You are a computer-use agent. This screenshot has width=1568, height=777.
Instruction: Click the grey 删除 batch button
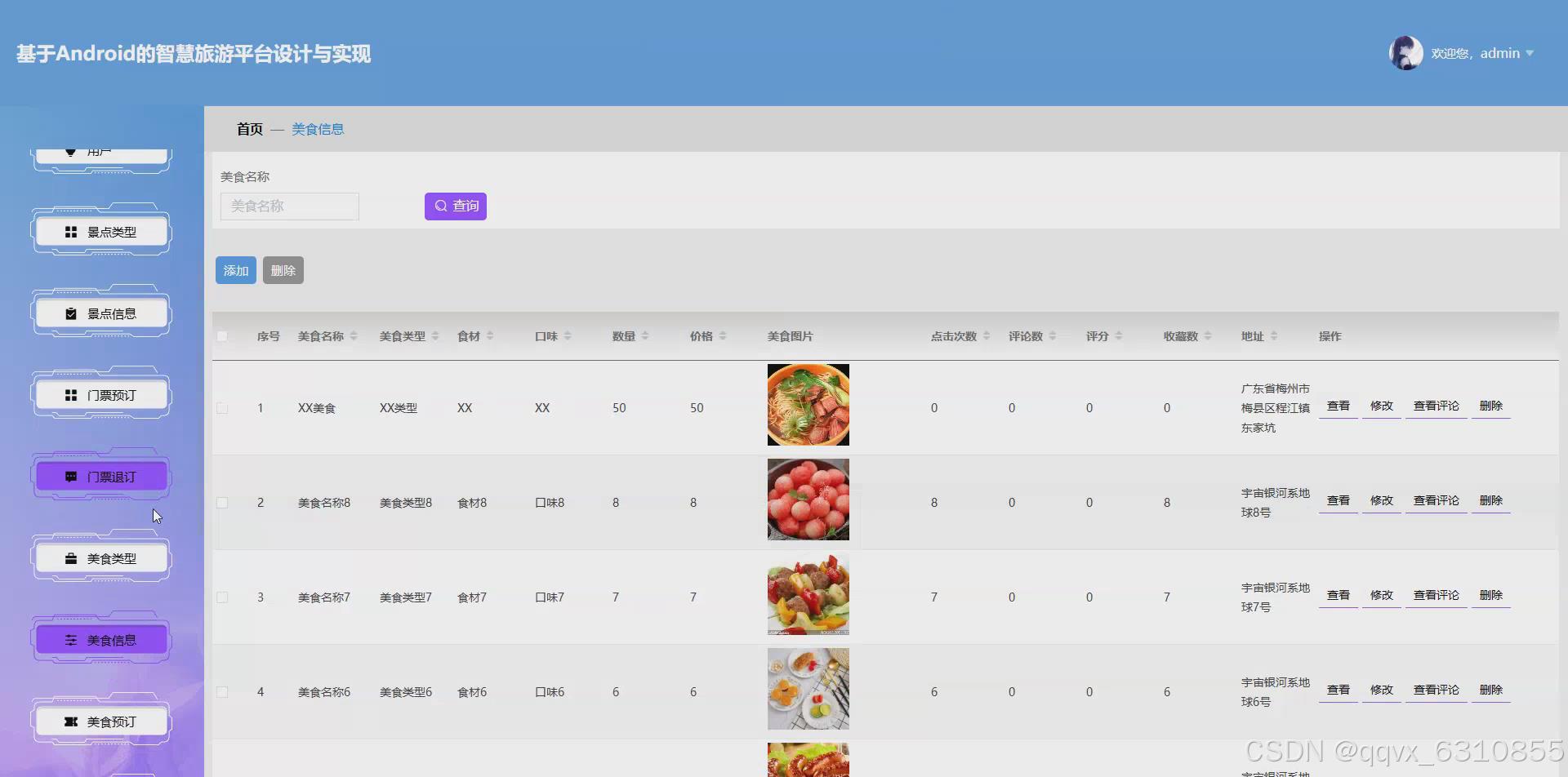click(x=283, y=270)
